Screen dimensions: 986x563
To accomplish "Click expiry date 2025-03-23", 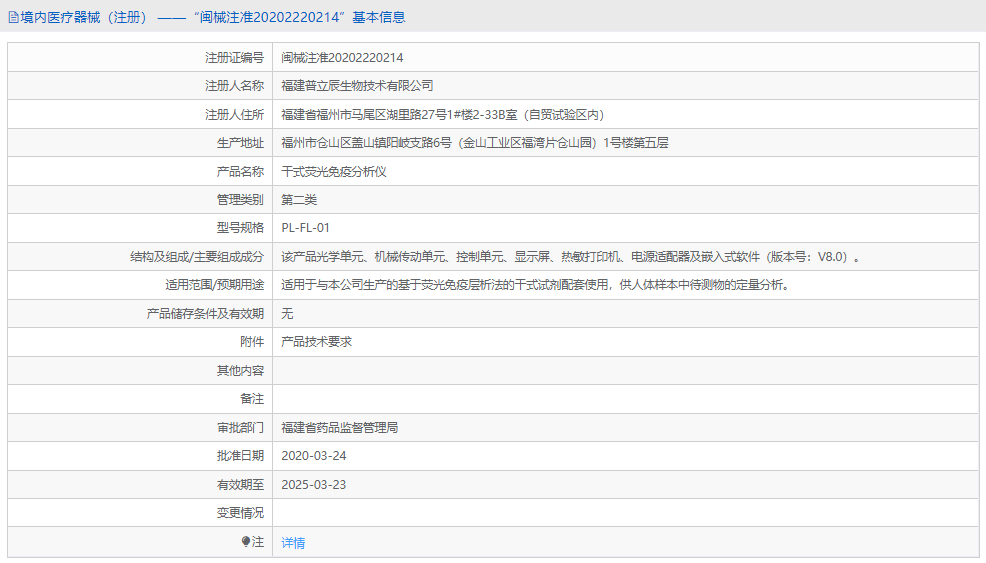I will [314, 485].
